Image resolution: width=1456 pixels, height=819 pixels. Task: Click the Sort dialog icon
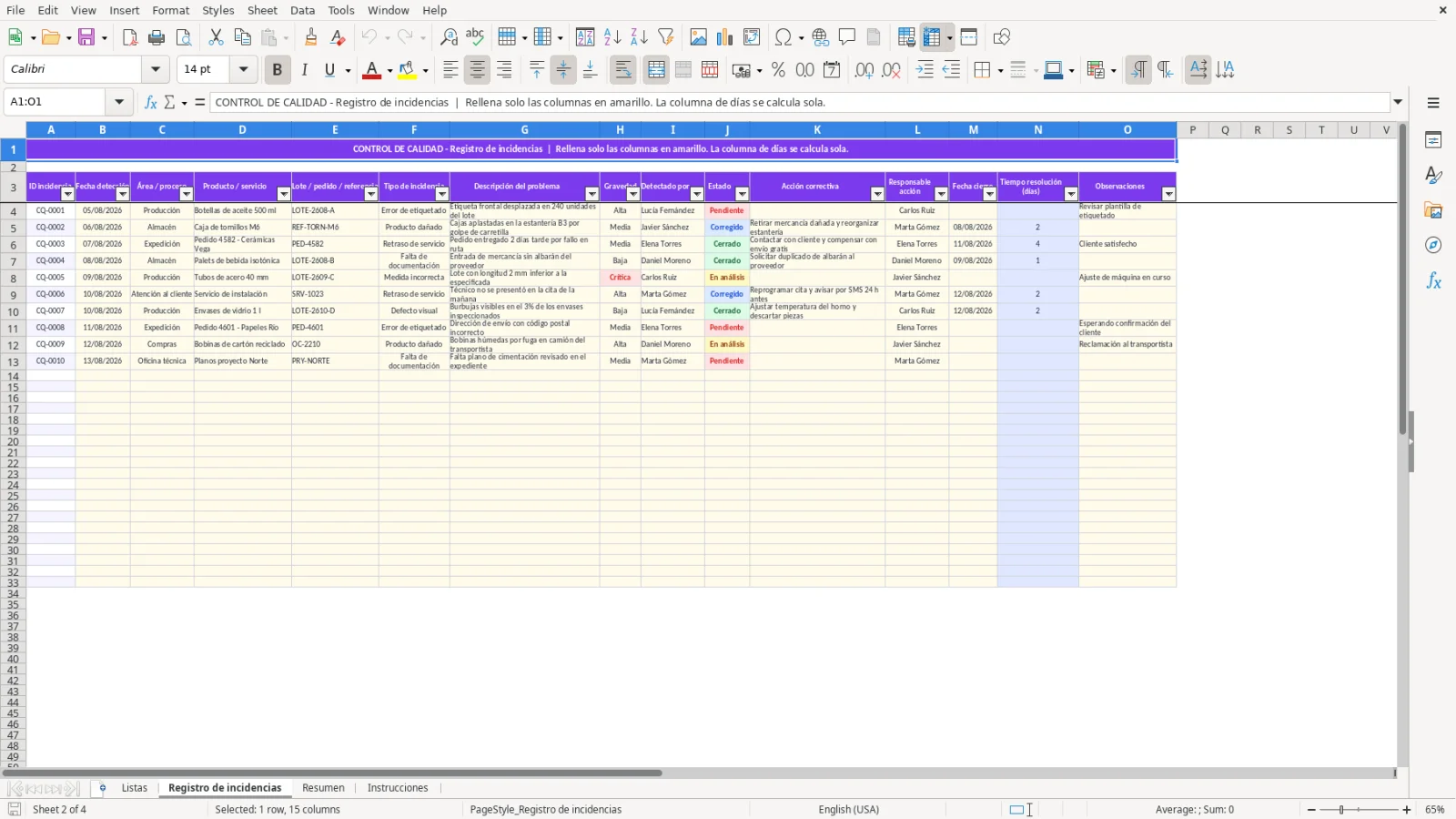point(585,37)
